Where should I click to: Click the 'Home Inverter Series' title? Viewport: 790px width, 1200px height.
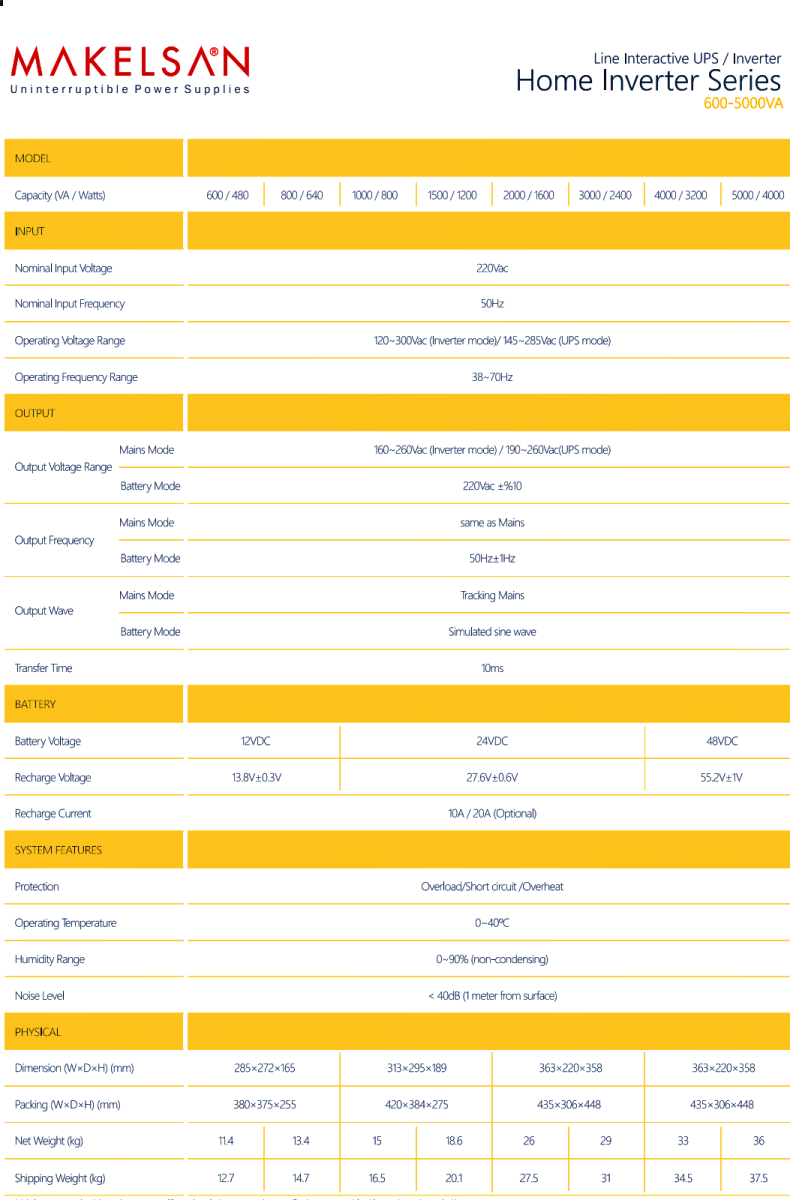(x=648, y=81)
